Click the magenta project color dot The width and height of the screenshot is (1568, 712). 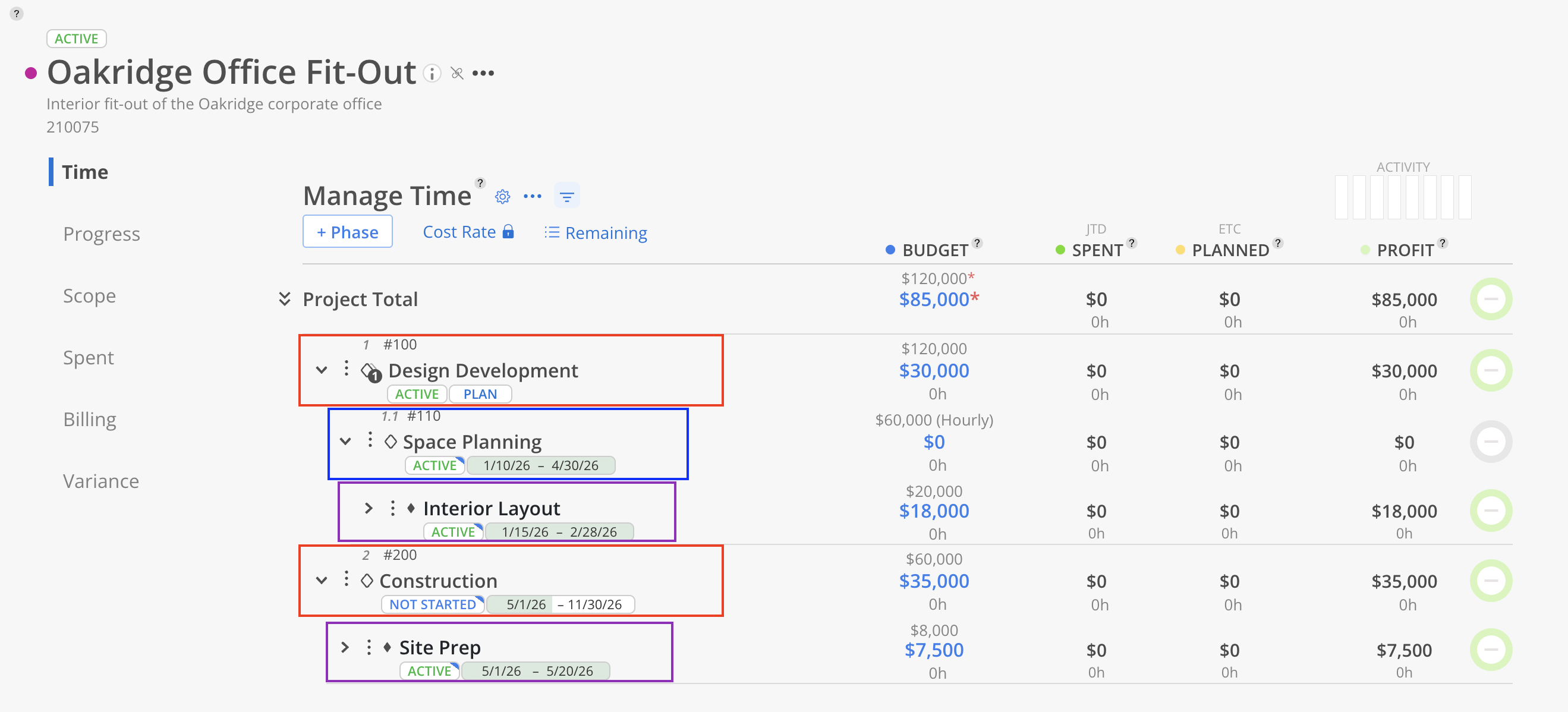point(31,74)
